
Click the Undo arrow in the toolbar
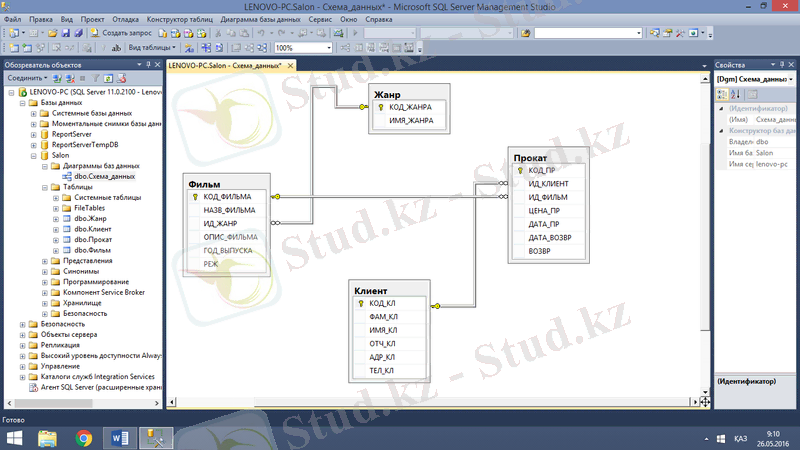coord(261,33)
